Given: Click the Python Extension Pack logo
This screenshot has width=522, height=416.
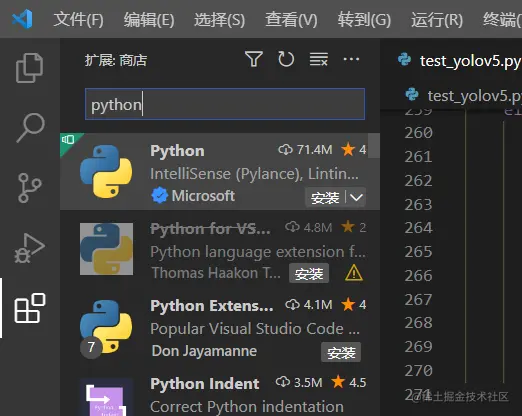Looking at the screenshot, I should (106, 327).
